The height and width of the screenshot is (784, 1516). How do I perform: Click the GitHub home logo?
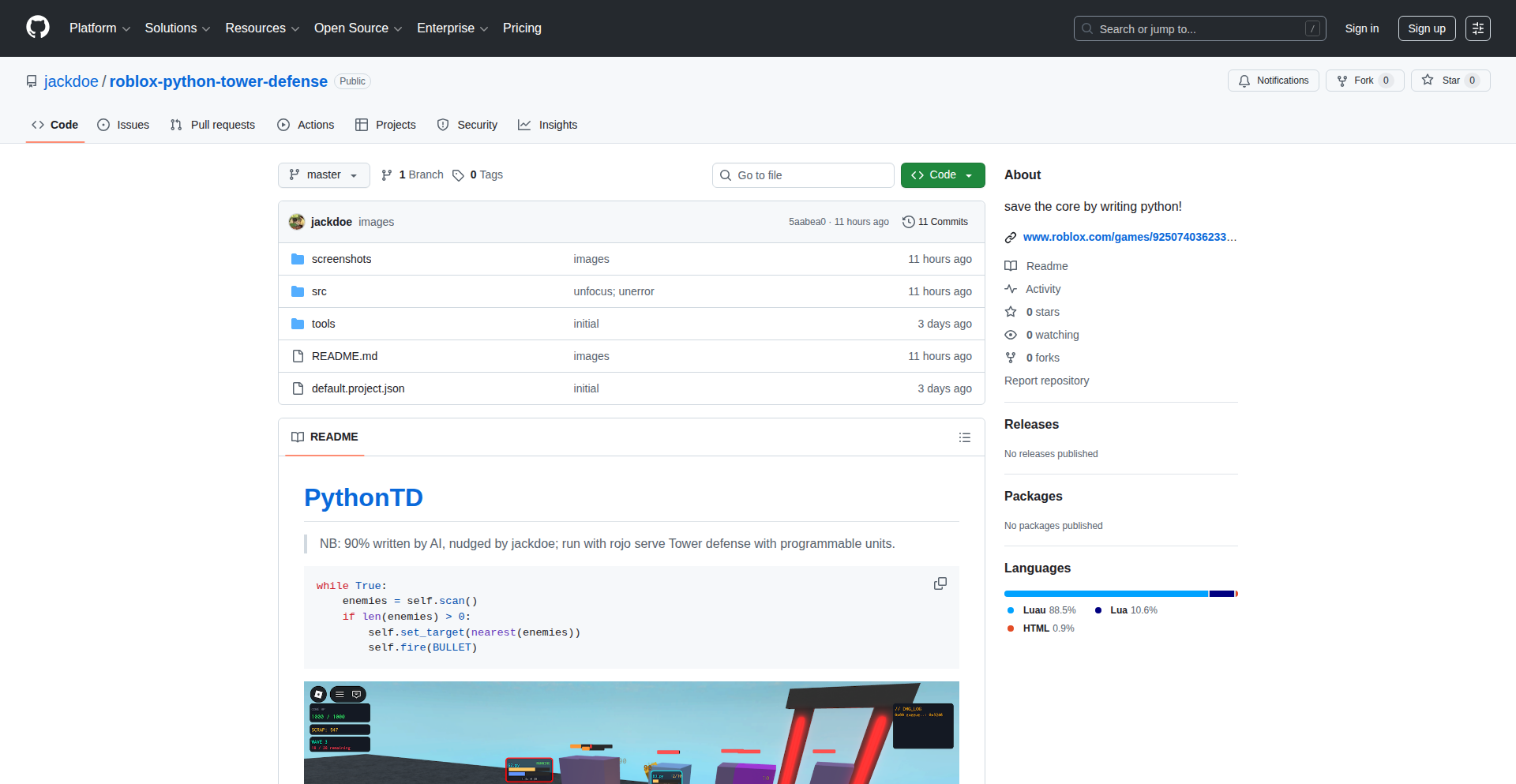tap(36, 28)
